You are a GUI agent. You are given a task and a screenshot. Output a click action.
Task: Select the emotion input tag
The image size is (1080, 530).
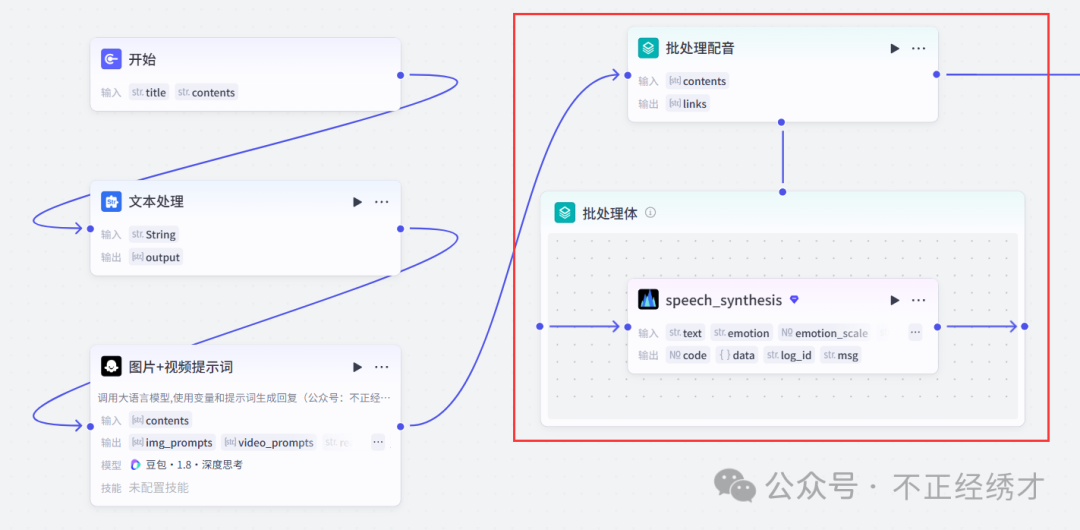tap(742, 333)
